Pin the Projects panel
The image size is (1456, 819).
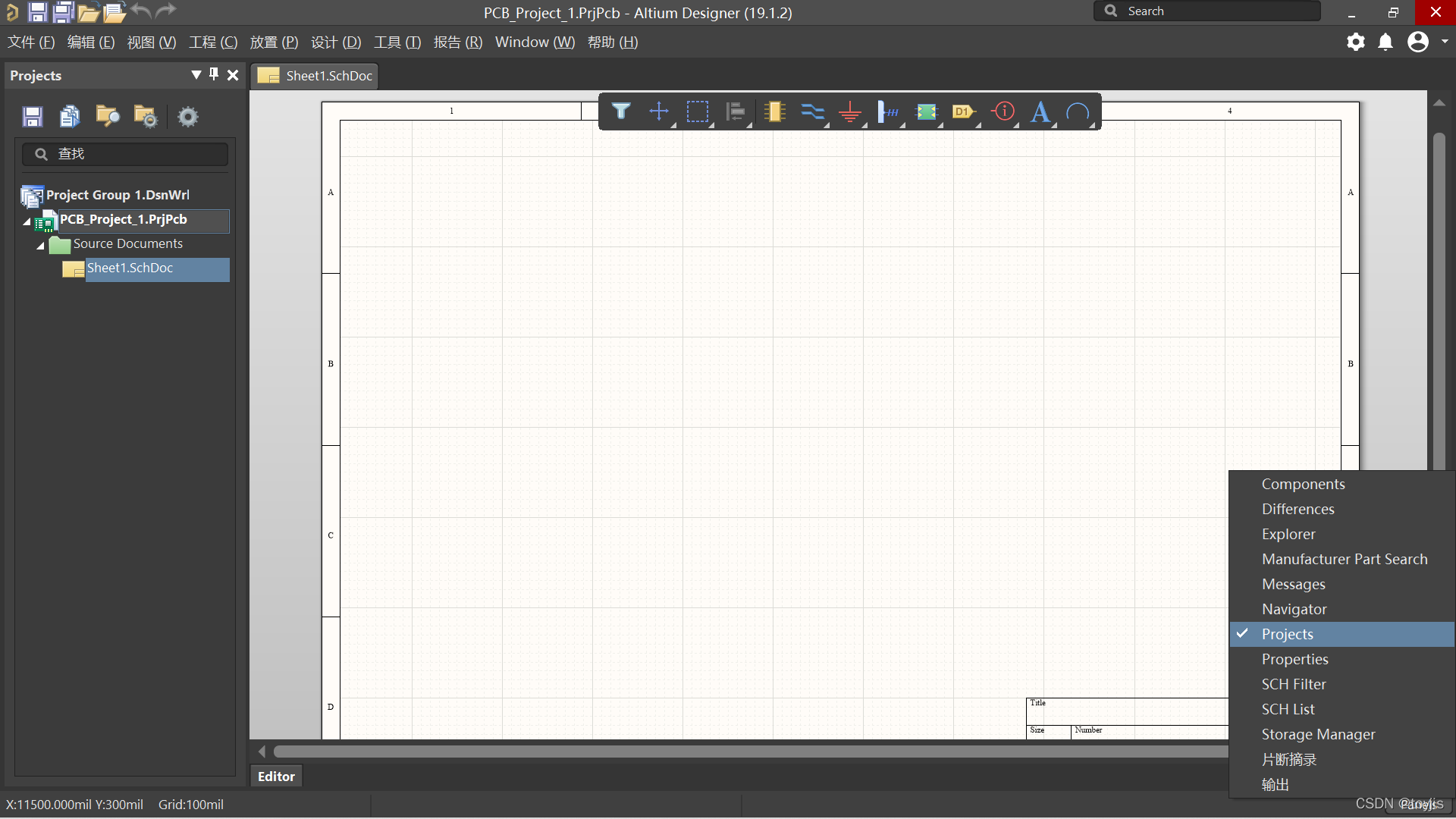214,74
